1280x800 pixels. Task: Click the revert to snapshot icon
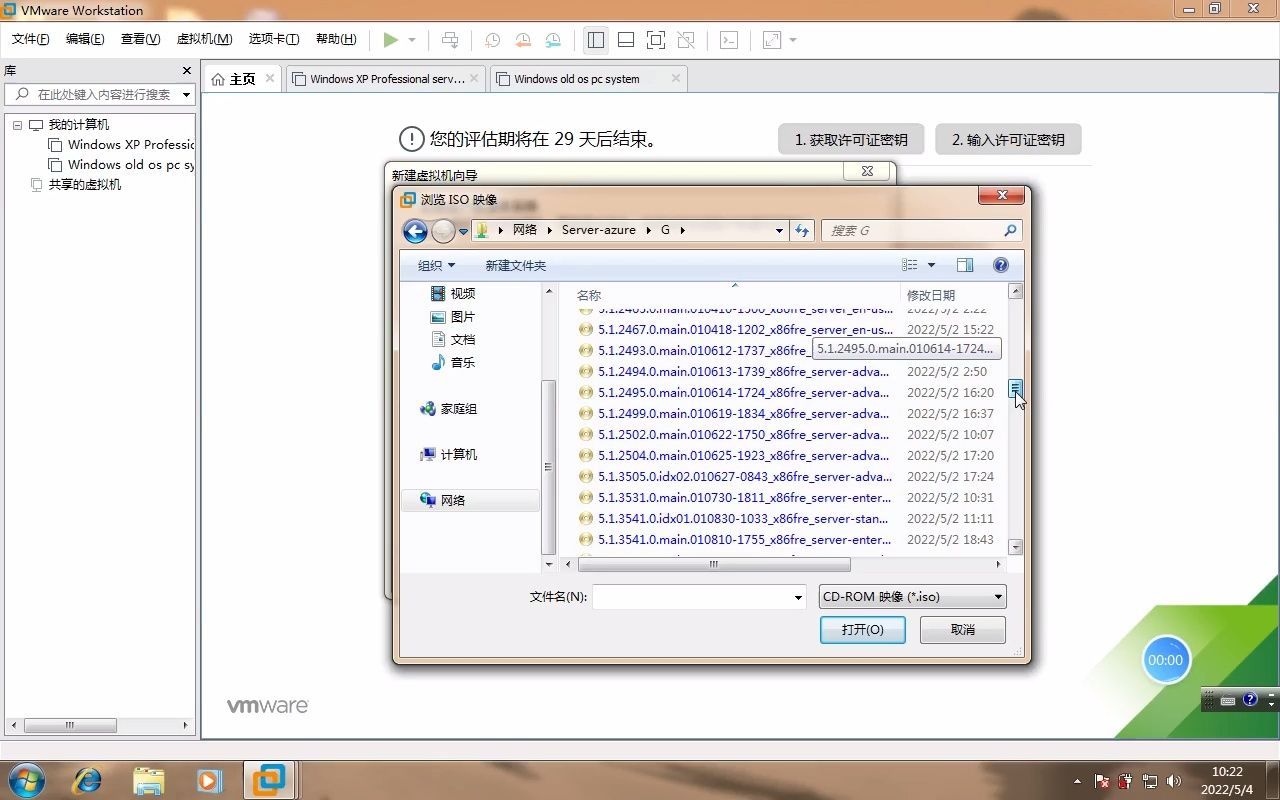pyautogui.click(x=523, y=40)
